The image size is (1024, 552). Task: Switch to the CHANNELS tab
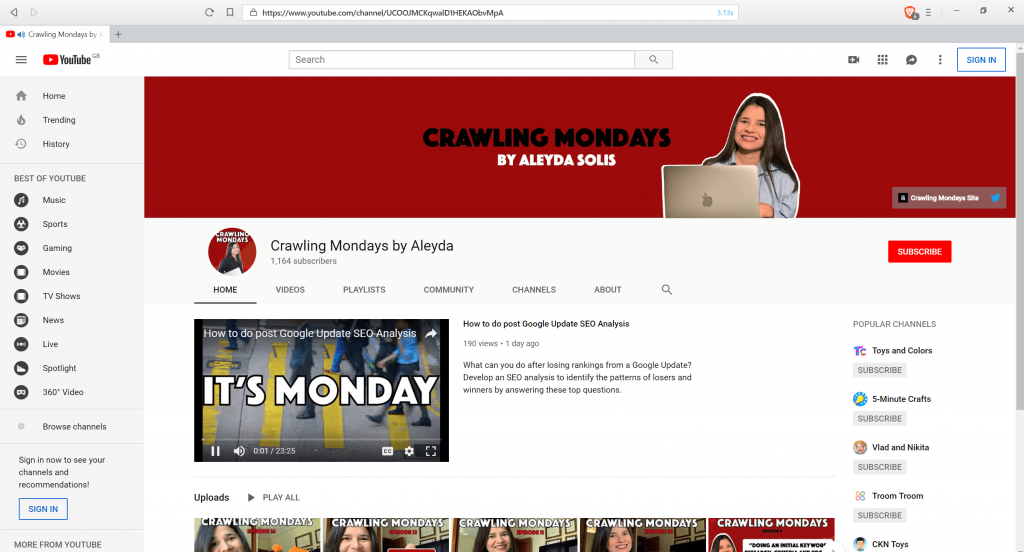534,289
